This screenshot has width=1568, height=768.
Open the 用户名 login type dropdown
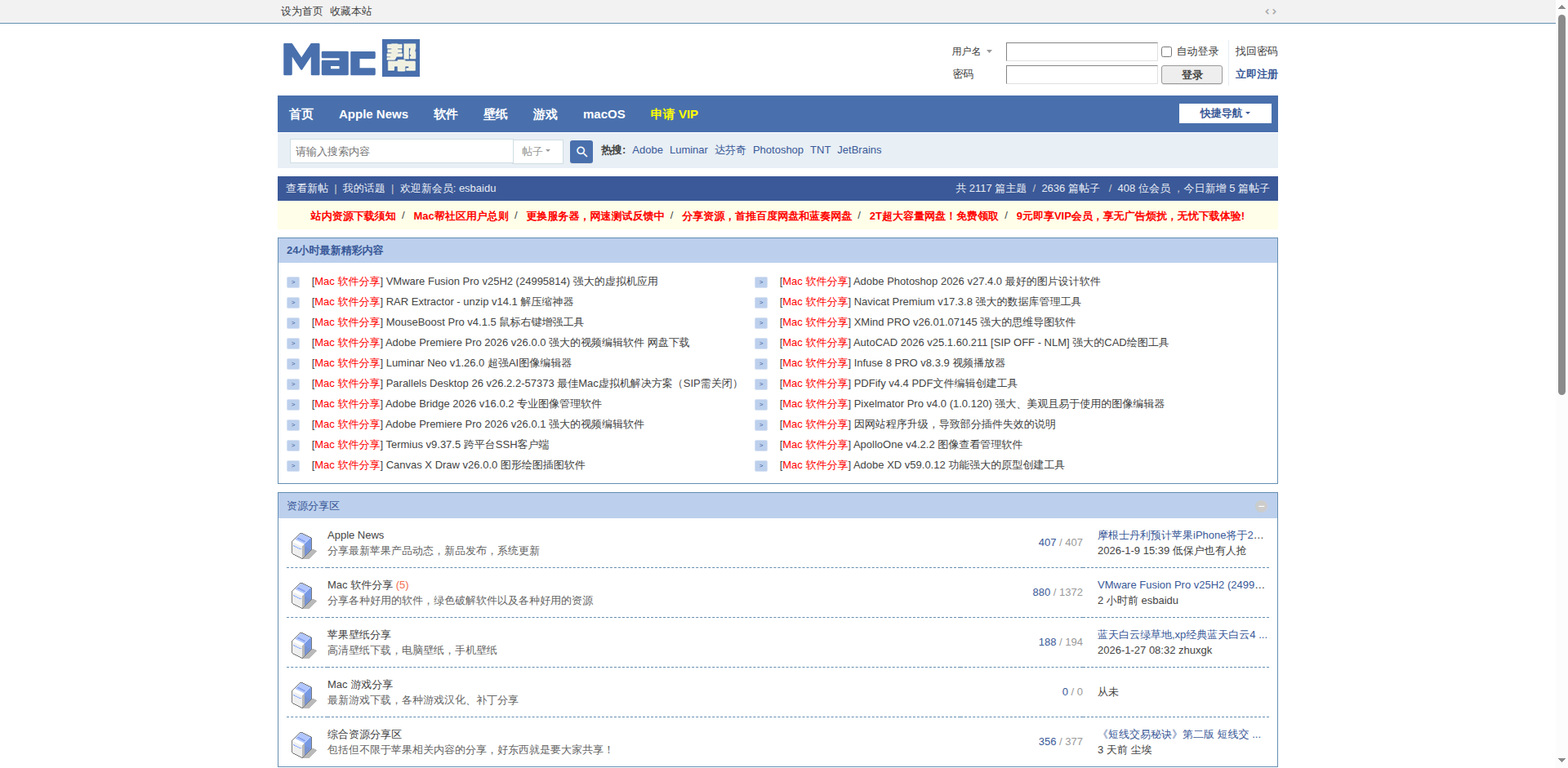tap(972, 51)
